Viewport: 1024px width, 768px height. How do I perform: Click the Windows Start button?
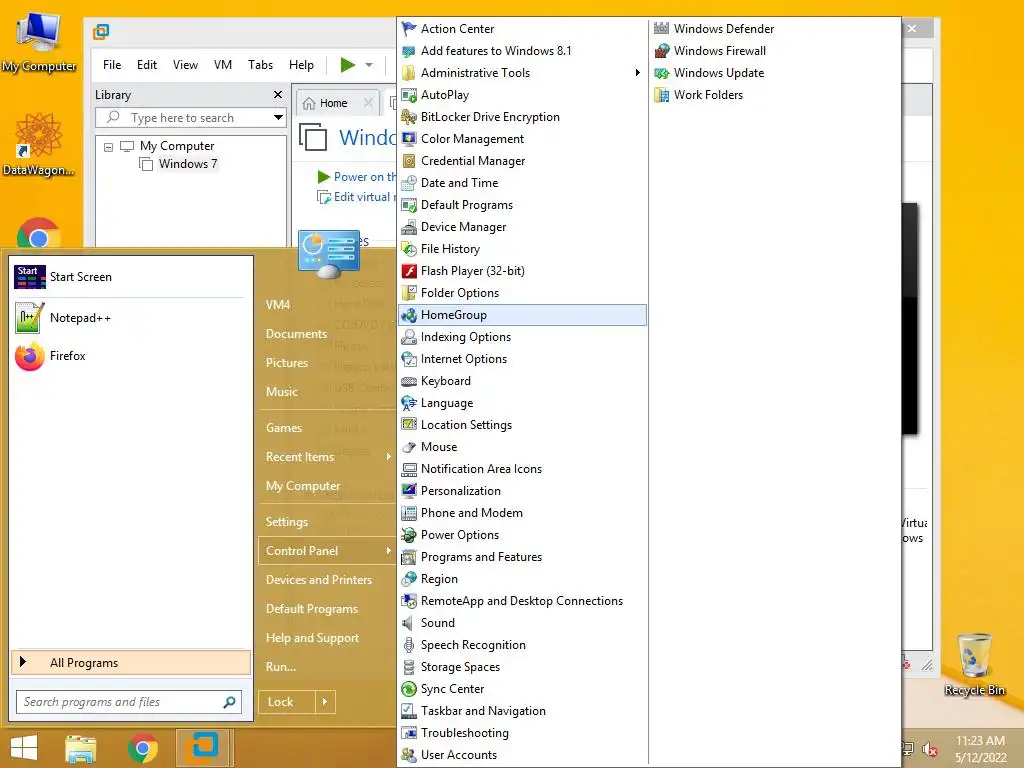pos(24,748)
